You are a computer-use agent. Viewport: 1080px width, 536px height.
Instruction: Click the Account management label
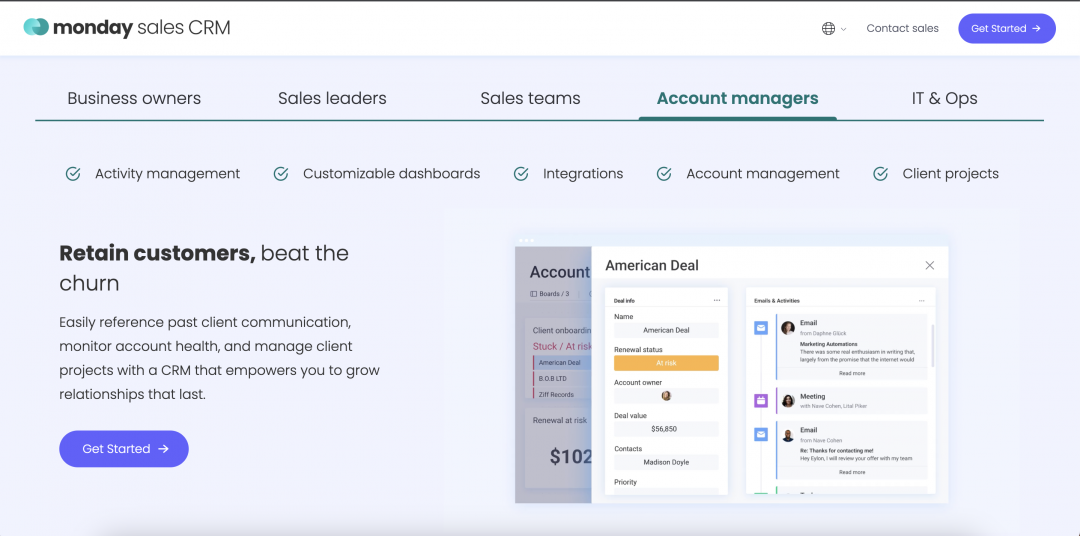(x=762, y=174)
